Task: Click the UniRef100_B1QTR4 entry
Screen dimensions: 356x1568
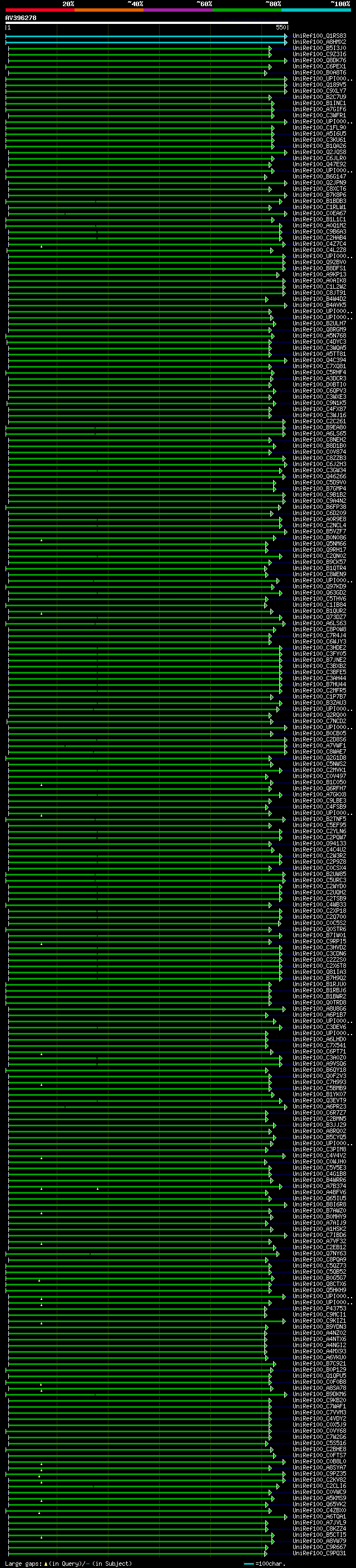Action: (319, 568)
